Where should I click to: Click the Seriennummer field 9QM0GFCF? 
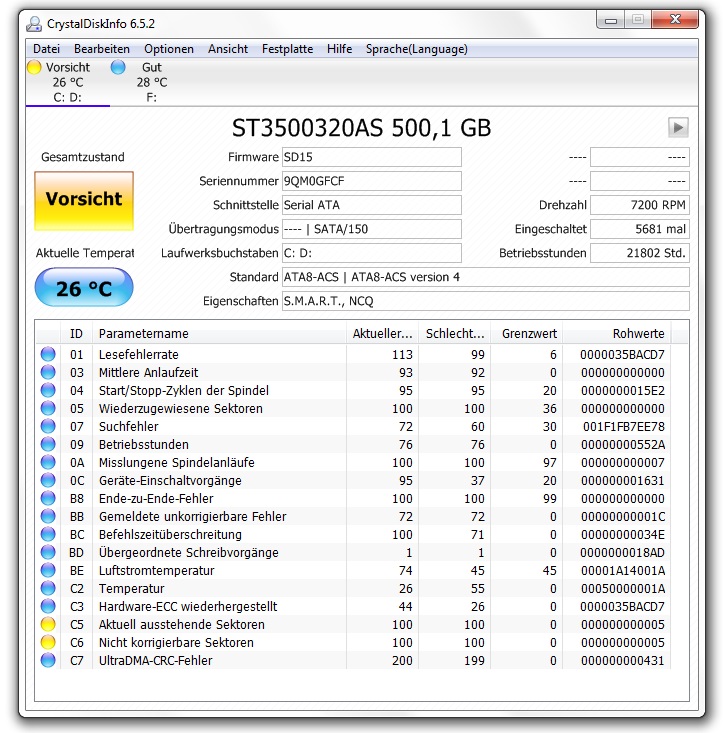click(x=372, y=181)
